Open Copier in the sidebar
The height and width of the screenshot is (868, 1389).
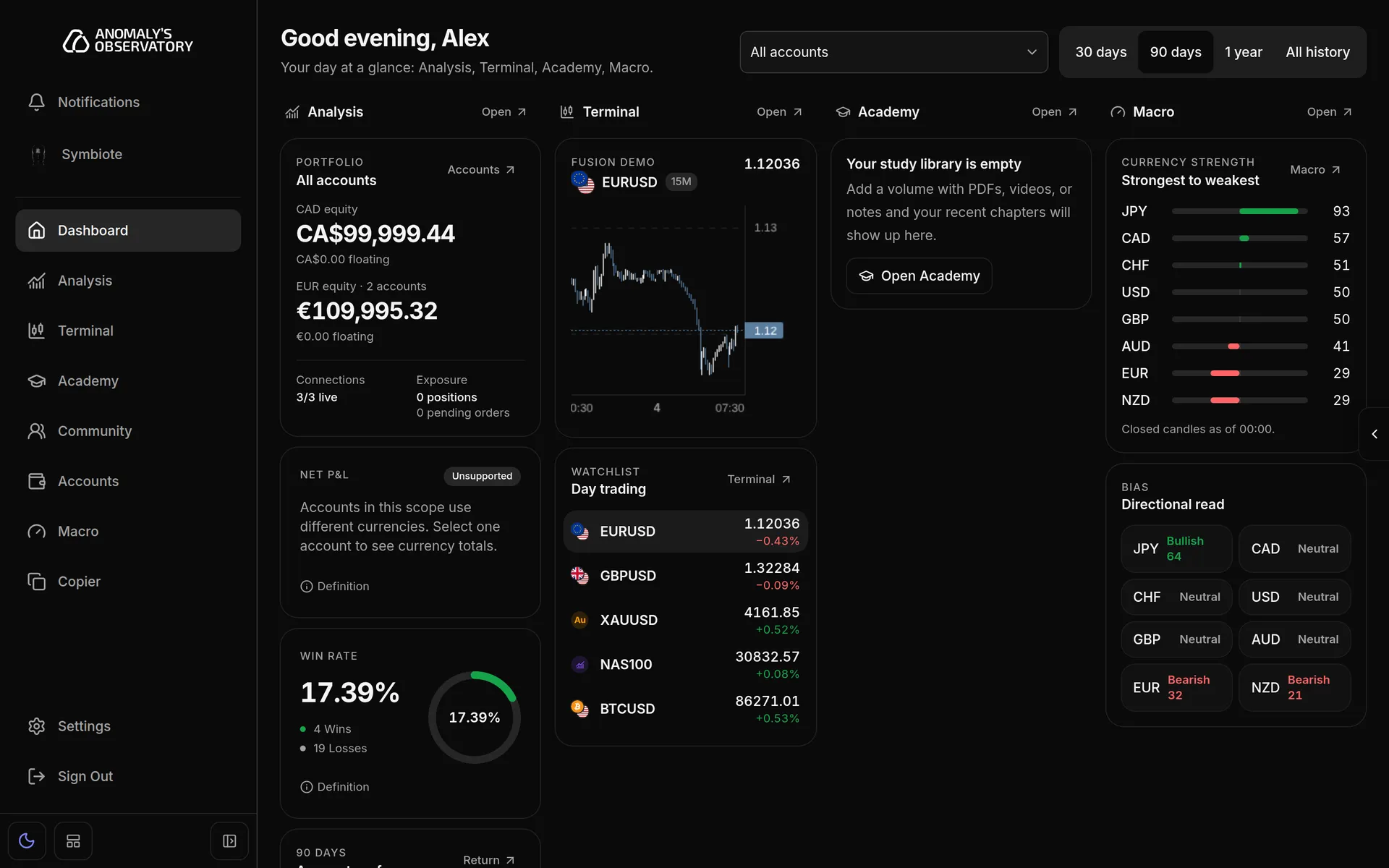(128, 582)
